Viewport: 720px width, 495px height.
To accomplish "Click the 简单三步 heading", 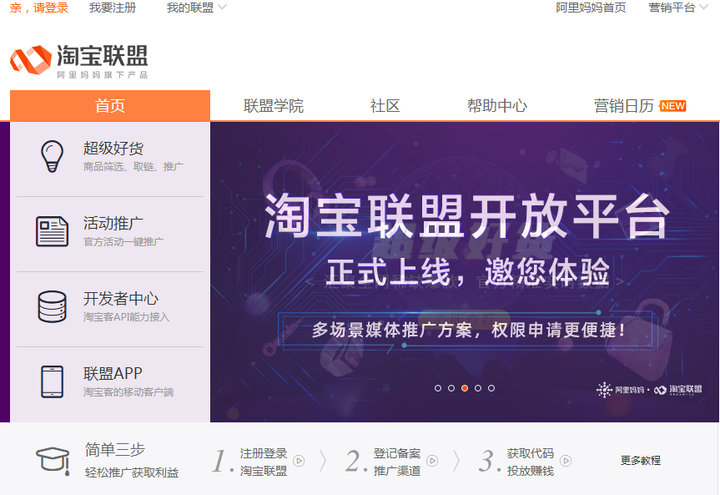I will 115,450.
